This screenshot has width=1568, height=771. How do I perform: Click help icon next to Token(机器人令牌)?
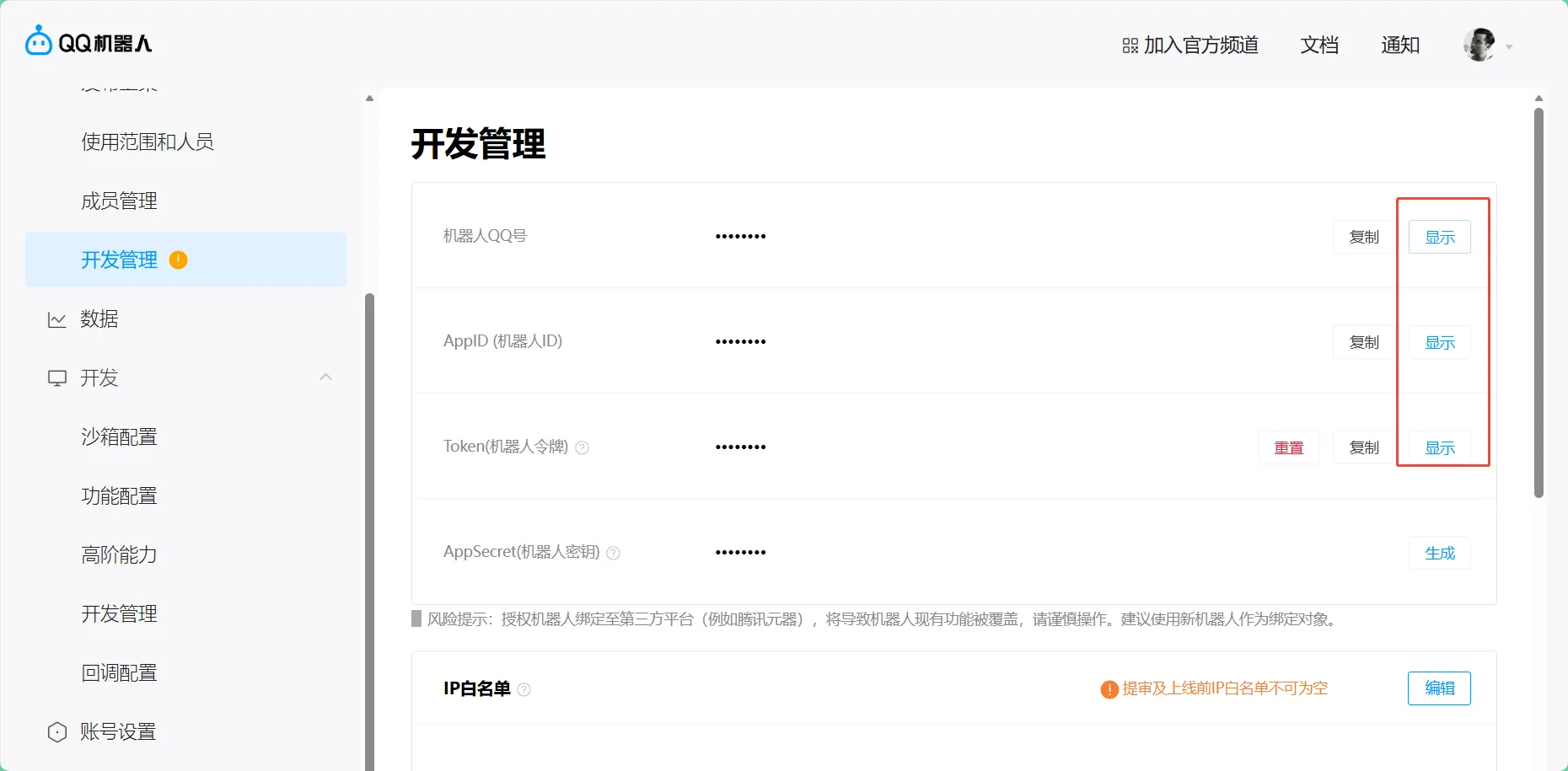(582, 448)
